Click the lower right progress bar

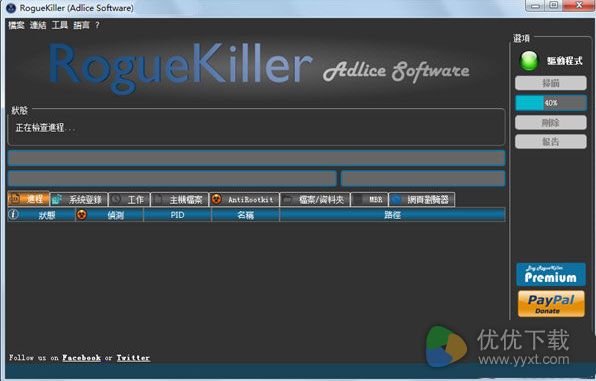(x=423, y=178)
